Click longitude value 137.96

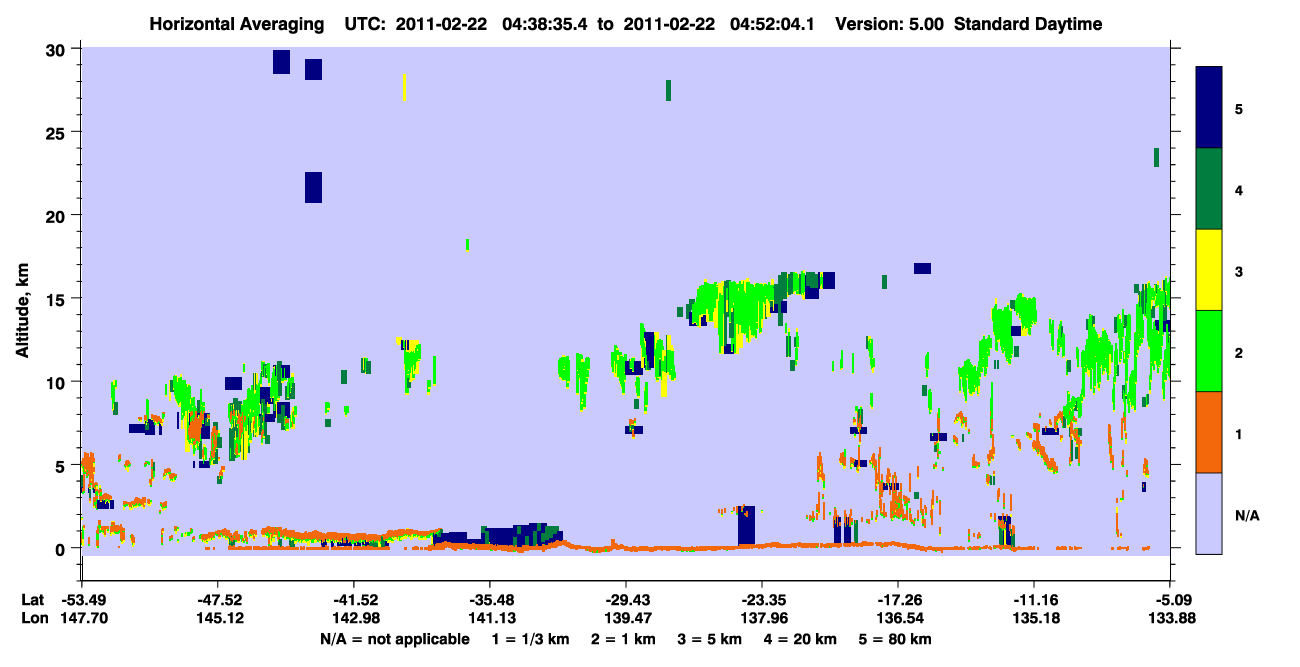(762, 619)
